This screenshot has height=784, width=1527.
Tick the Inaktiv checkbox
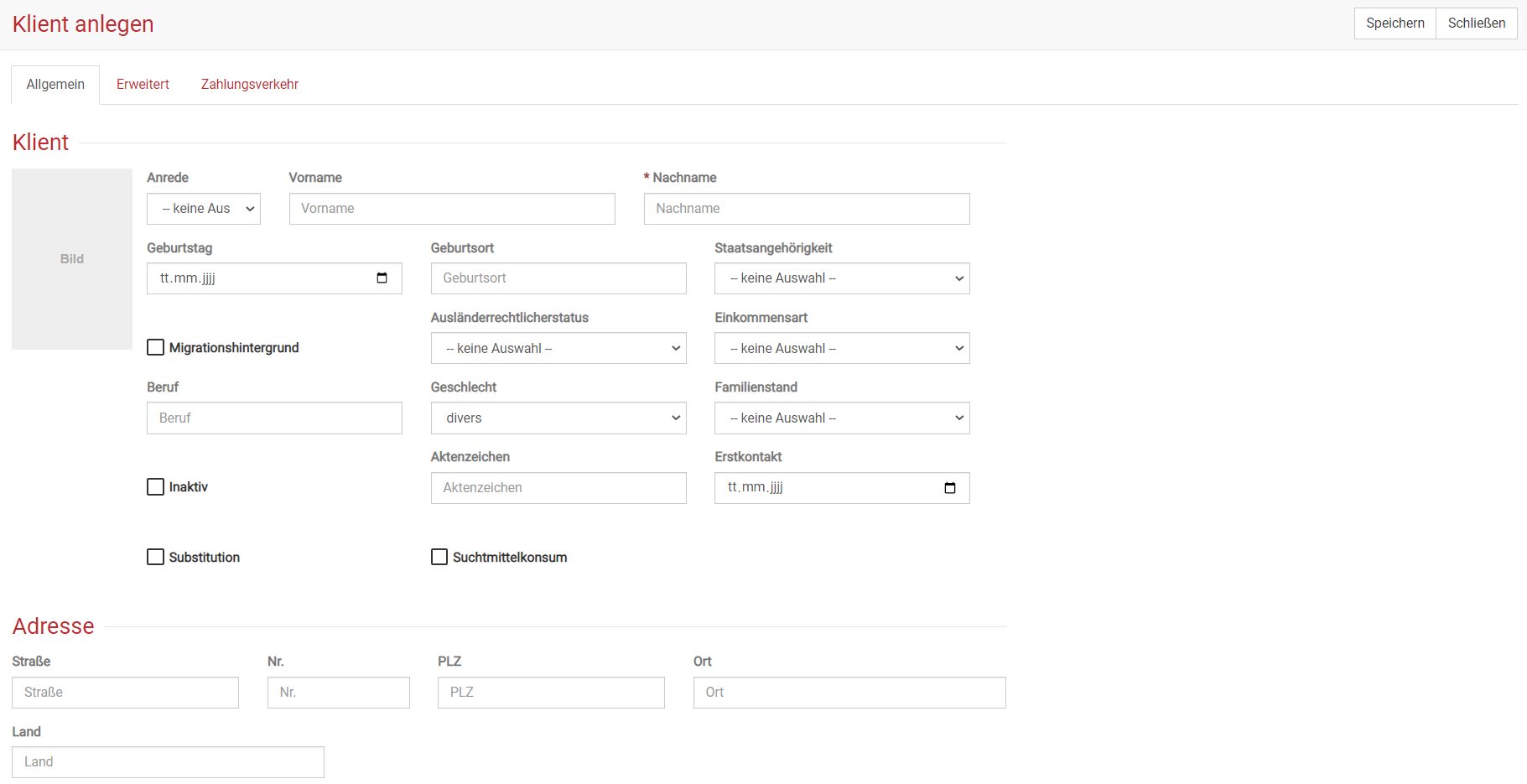[x=156, y=487]
